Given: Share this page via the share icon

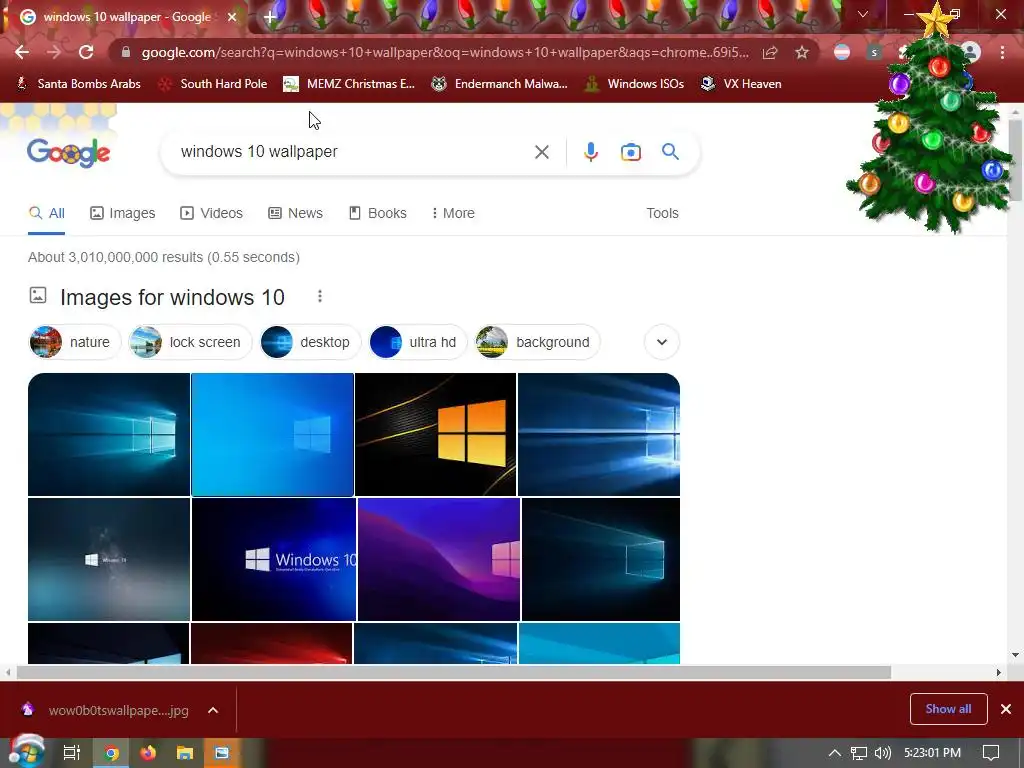Looking at the screenshot, I should pos(770,52).
